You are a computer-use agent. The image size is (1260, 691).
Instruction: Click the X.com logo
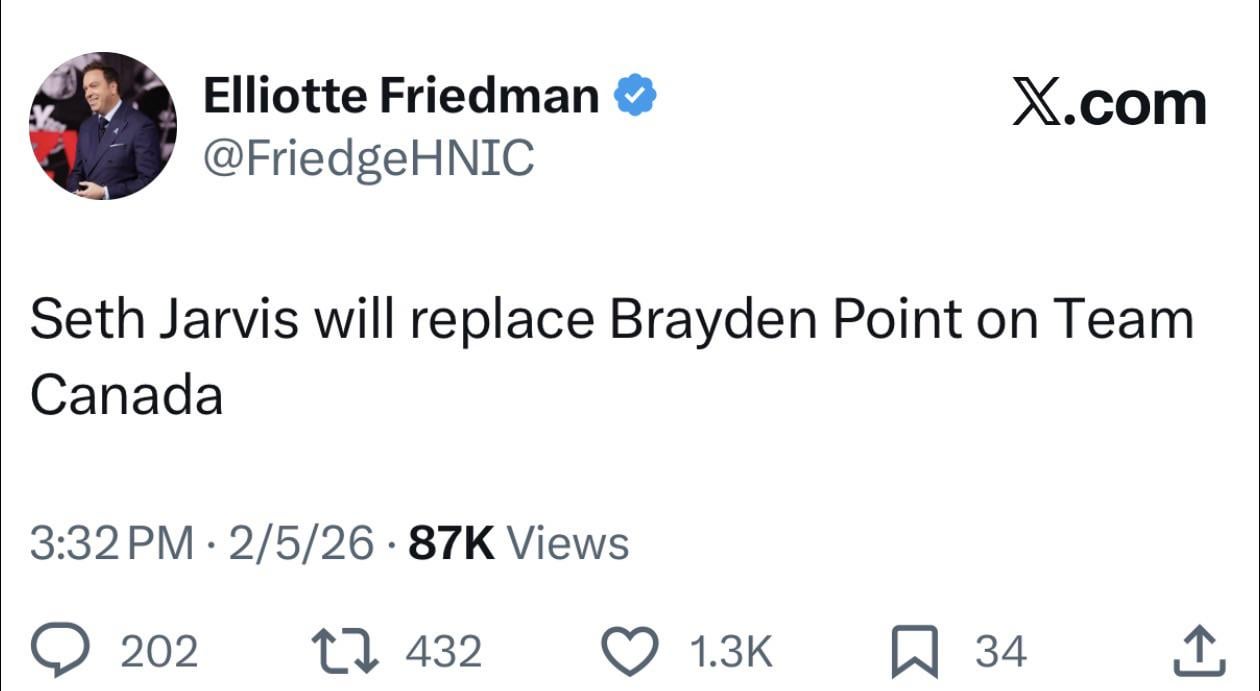pos(1109,103)
